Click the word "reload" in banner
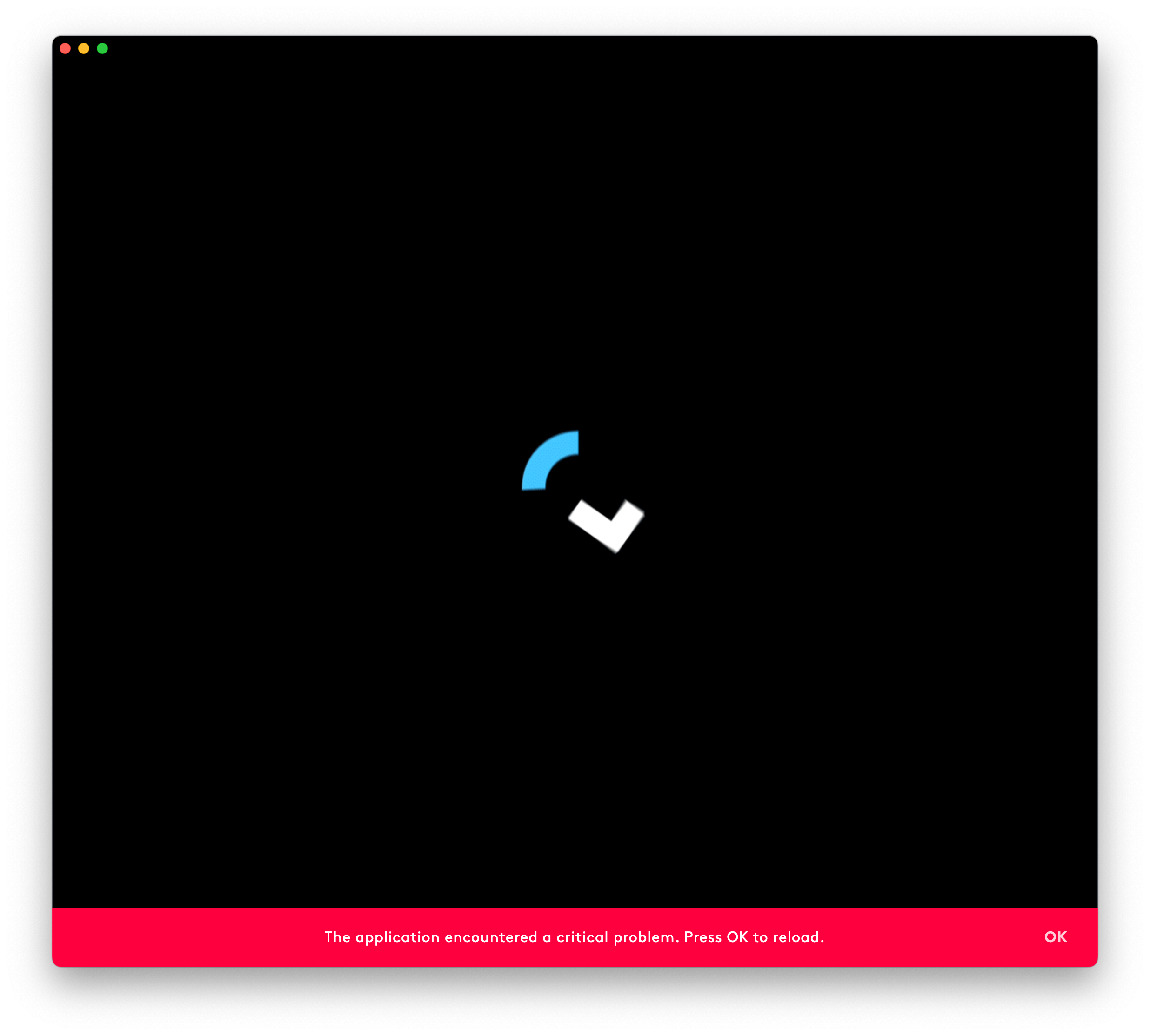The height and width of the screenshot is (1036, 1150). [x=796, y=937]
